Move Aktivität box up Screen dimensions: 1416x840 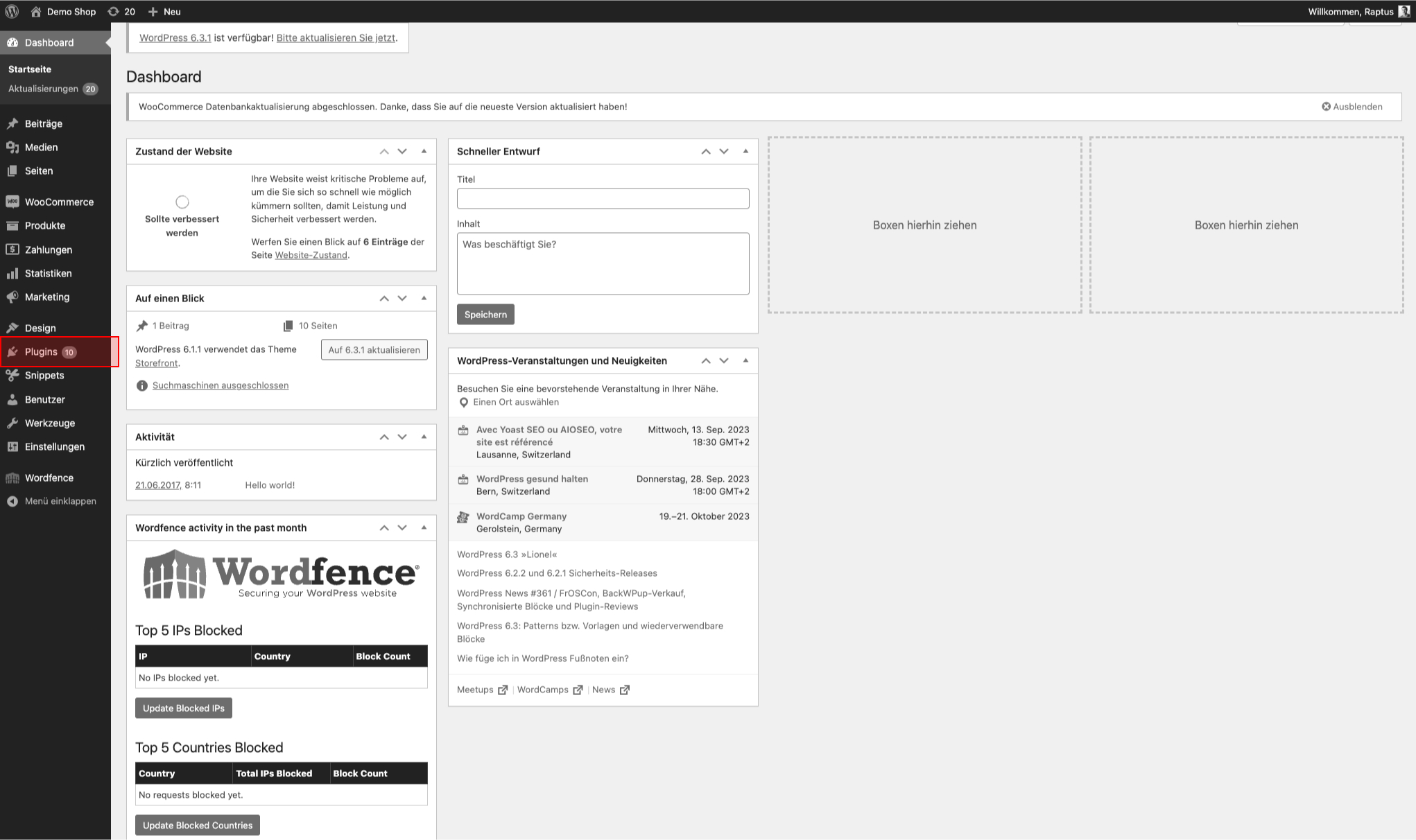[384, 437]
